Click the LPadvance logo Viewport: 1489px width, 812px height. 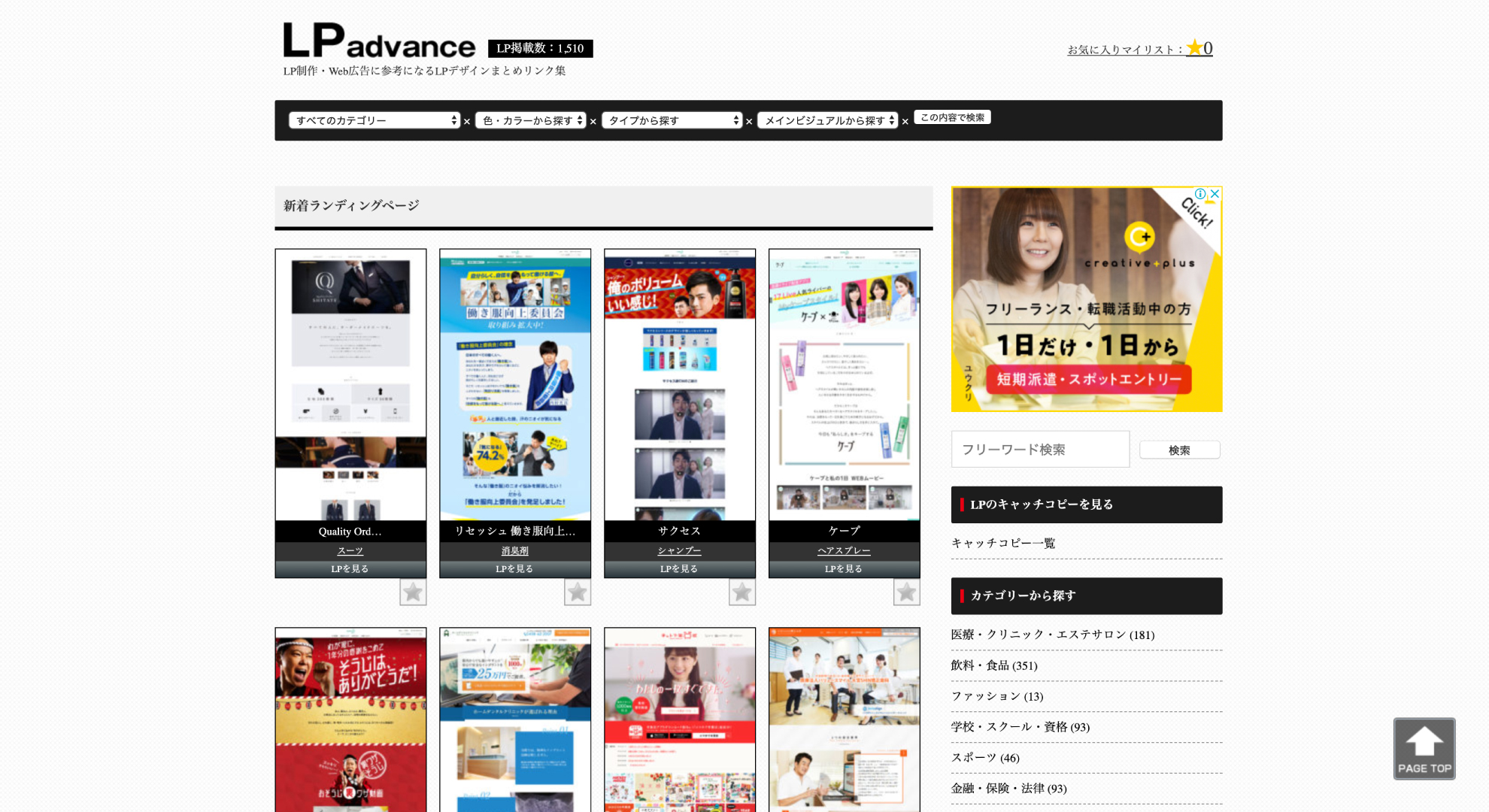379,42
